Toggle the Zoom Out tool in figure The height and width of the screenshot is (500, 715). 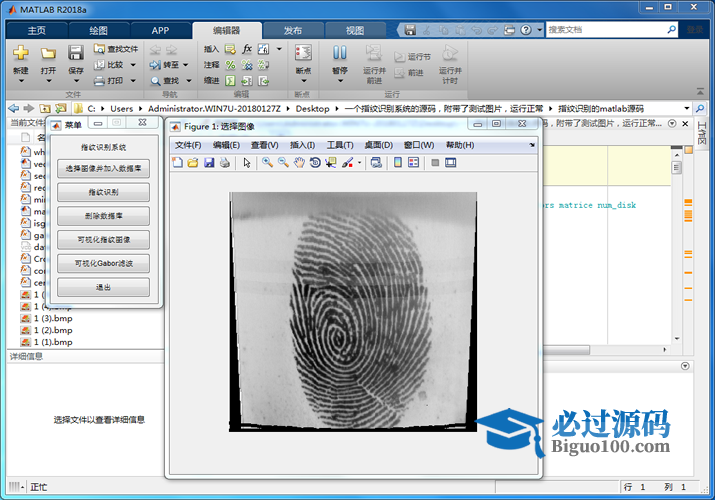point(284,163)
